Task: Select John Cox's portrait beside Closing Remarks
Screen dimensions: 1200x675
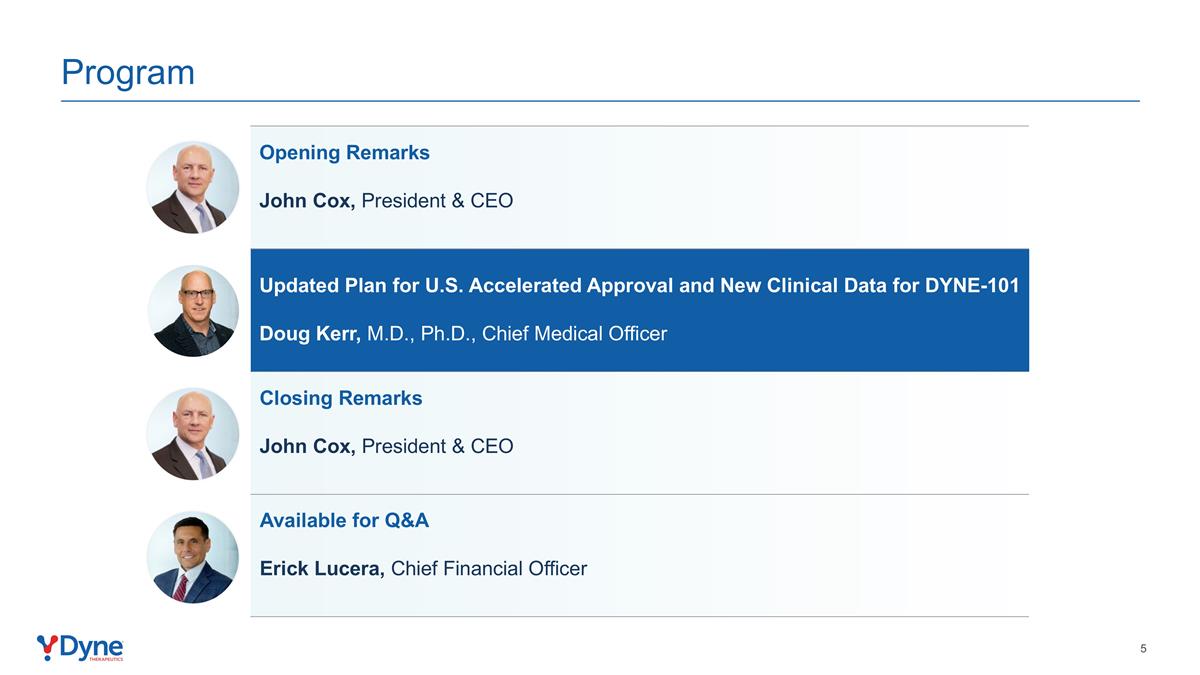Action: (192, 433)
